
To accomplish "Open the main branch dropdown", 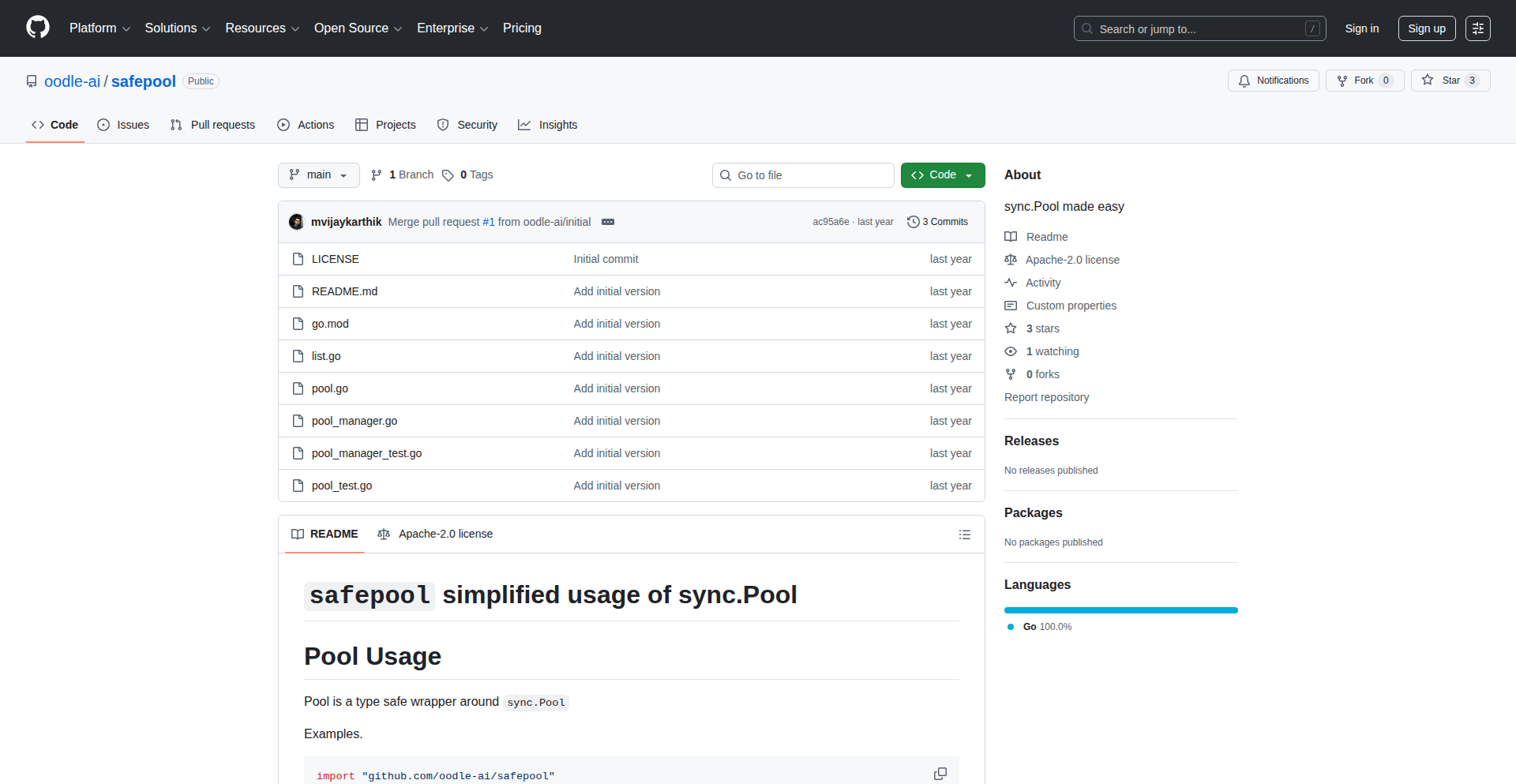I will [x=318, y=175].
